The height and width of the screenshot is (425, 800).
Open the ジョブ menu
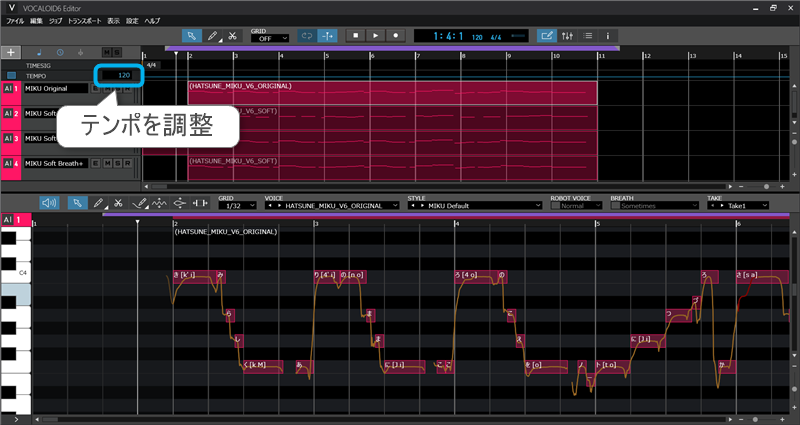tap(56, 21)
